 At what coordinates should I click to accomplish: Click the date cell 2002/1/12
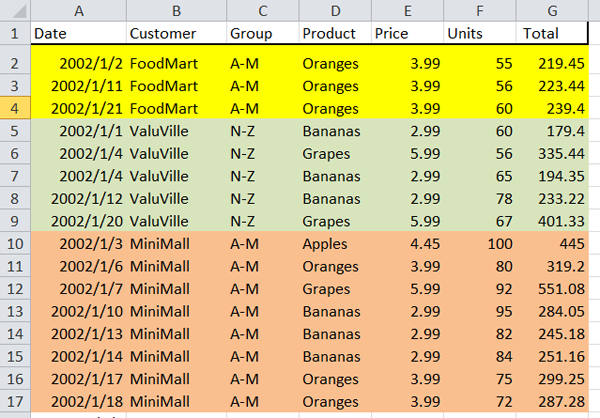tap(78, 198)
